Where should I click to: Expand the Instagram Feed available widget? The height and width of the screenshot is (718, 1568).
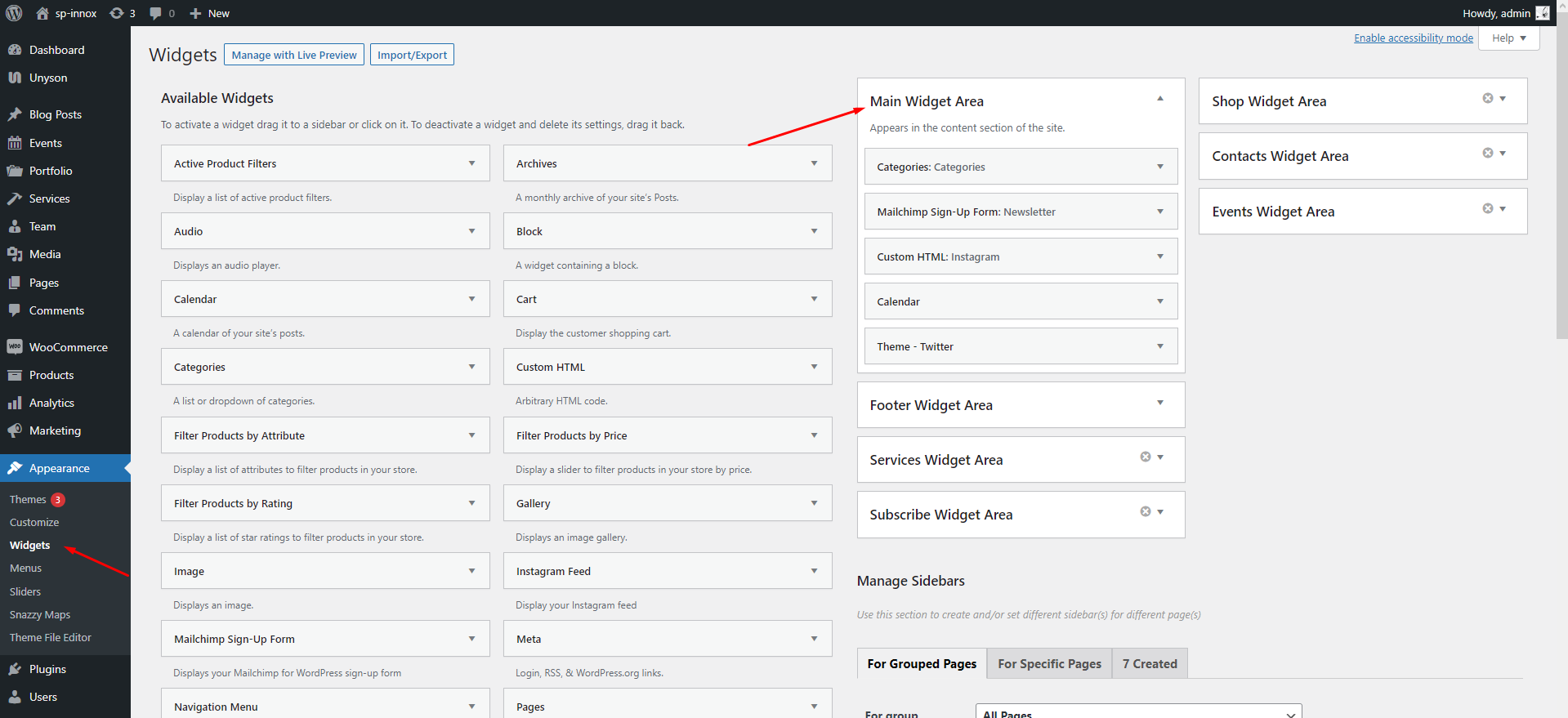click(814, 571)
